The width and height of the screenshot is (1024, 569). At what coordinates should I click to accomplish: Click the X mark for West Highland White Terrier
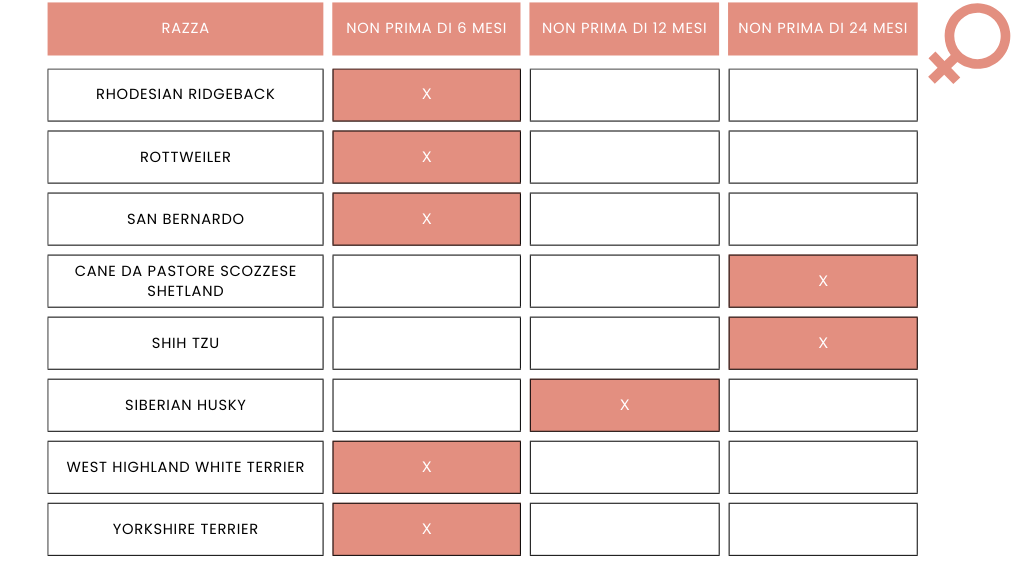(x=426, y=467)
